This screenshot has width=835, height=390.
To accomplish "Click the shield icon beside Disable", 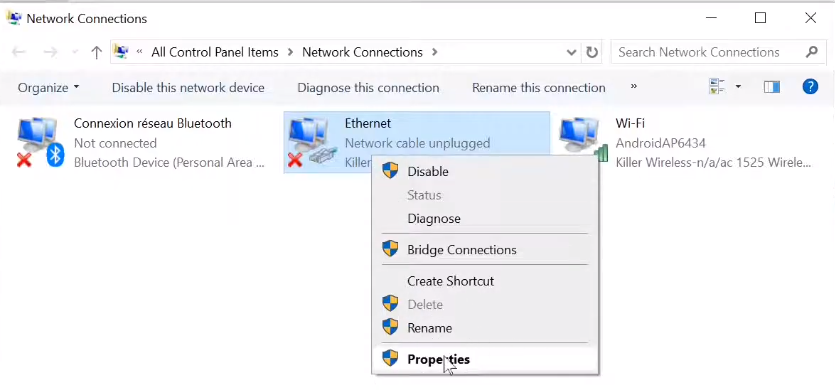I will tap(390, 171).
